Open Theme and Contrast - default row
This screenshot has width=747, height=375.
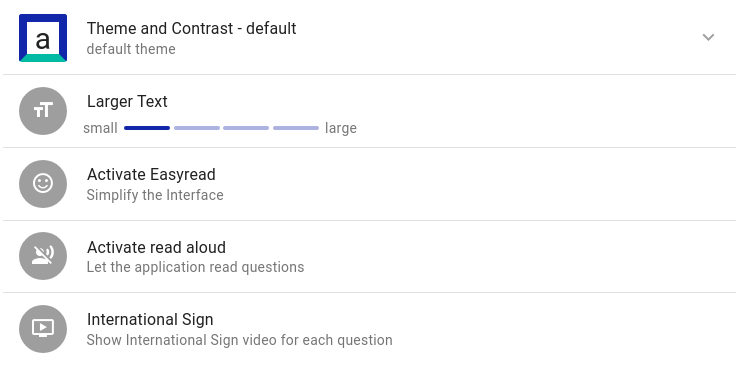[x=369, y=38]
